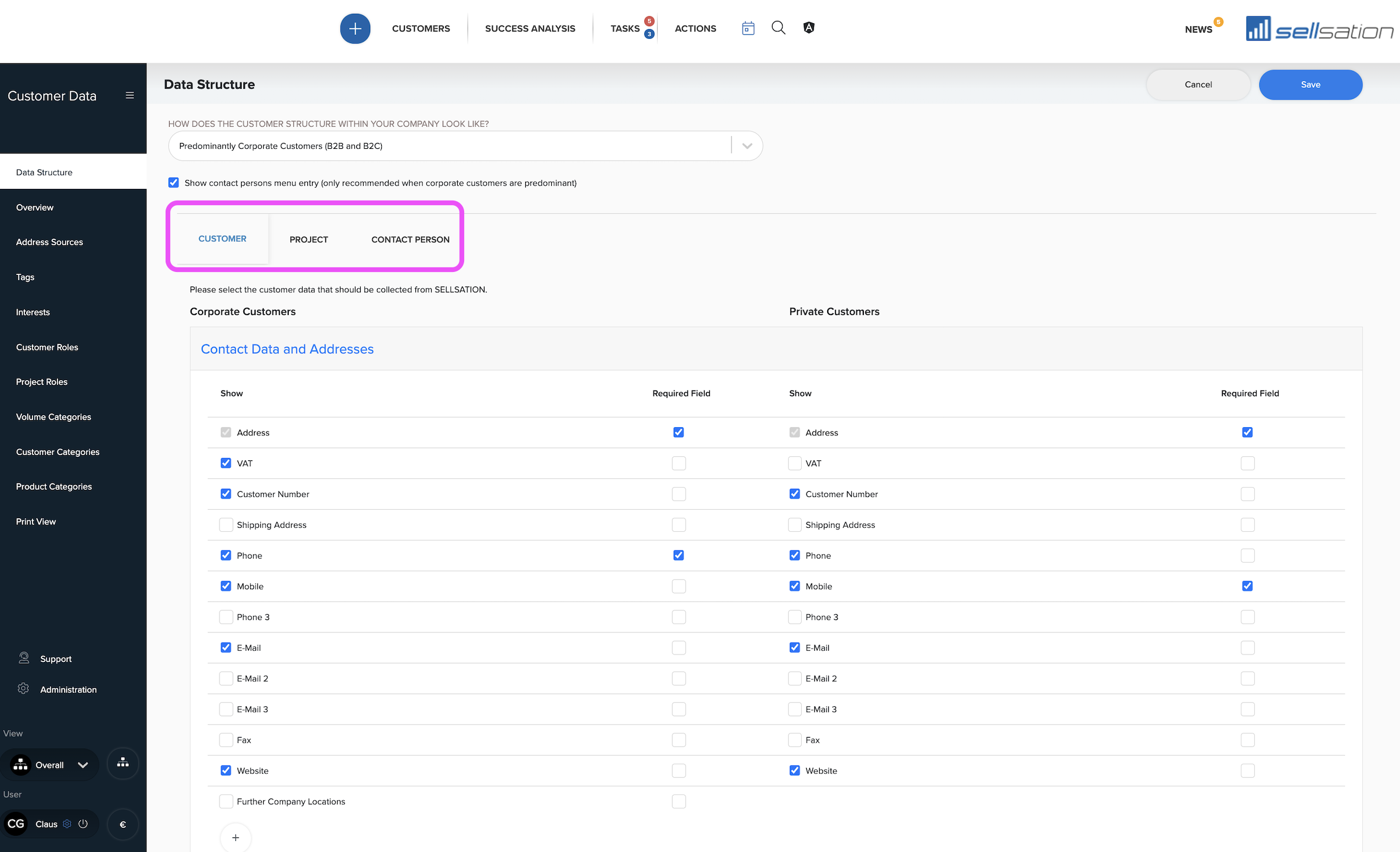Open the News menu item

coord(1198,29)
